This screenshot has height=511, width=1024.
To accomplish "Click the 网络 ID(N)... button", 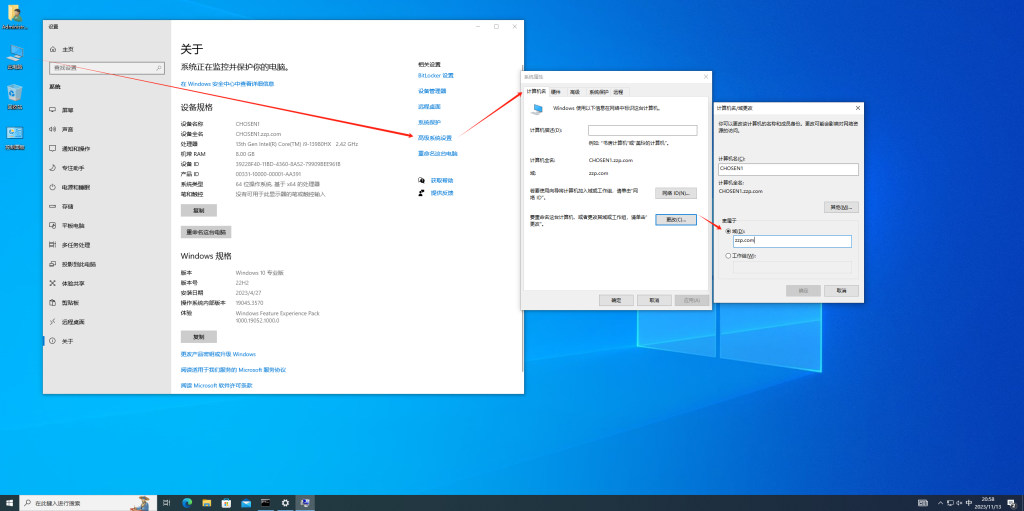I will pyautogui.click(x=675, y=193).
